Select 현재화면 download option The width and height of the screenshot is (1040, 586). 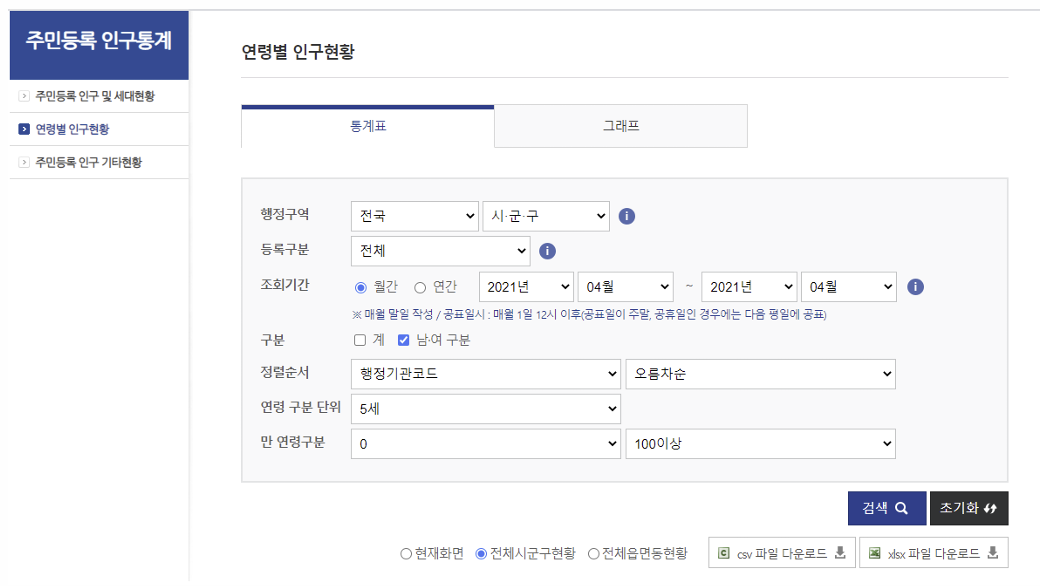click(x=406, y=554)
